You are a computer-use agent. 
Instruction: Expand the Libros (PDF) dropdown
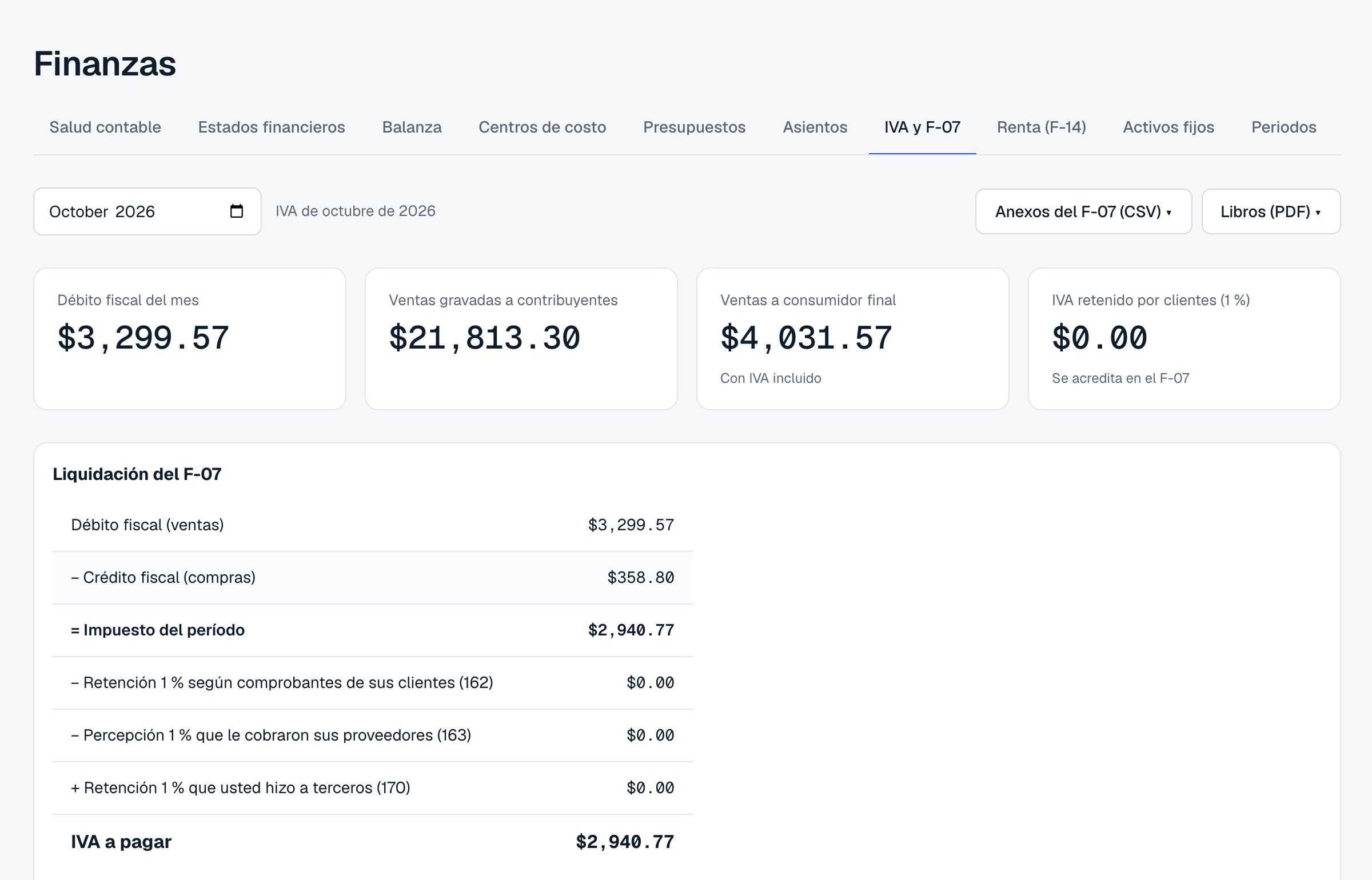1271,211
